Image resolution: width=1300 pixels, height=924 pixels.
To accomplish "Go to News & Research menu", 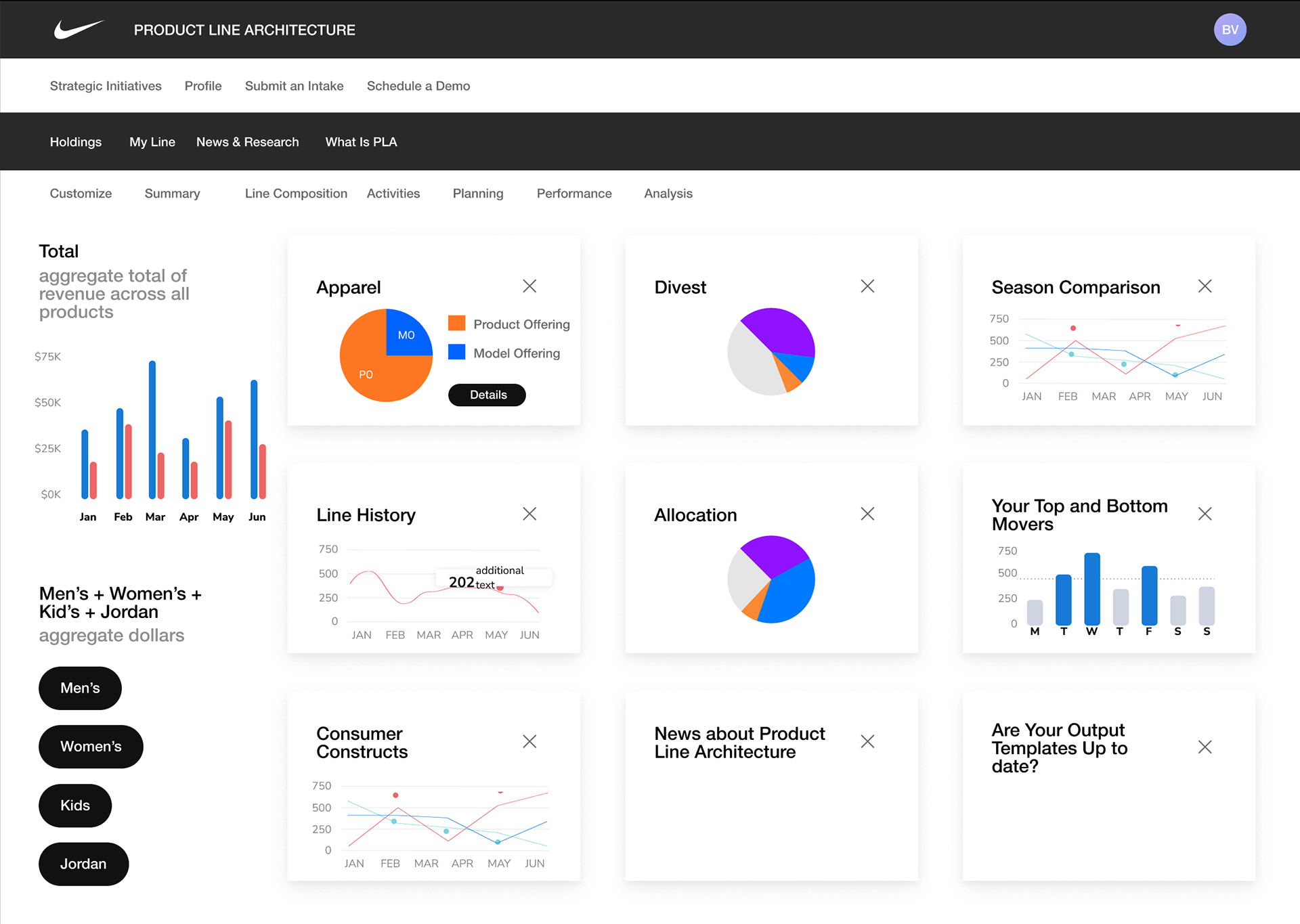I will click(247, 142).
